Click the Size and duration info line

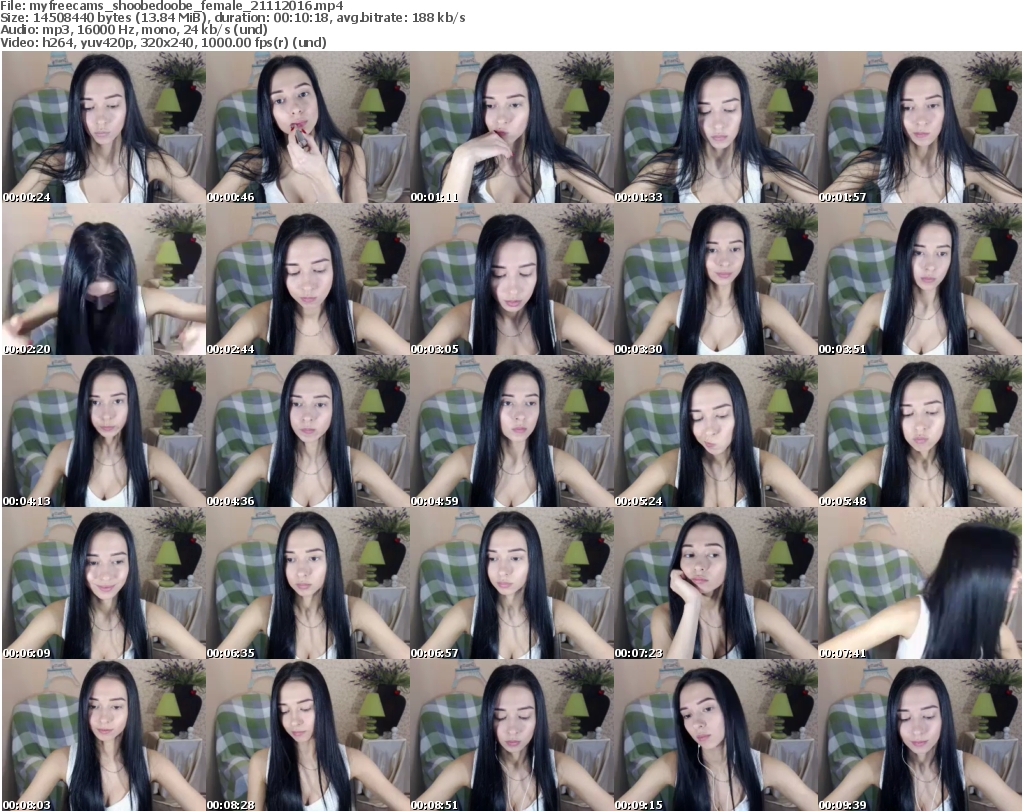(x=233, y=18)
